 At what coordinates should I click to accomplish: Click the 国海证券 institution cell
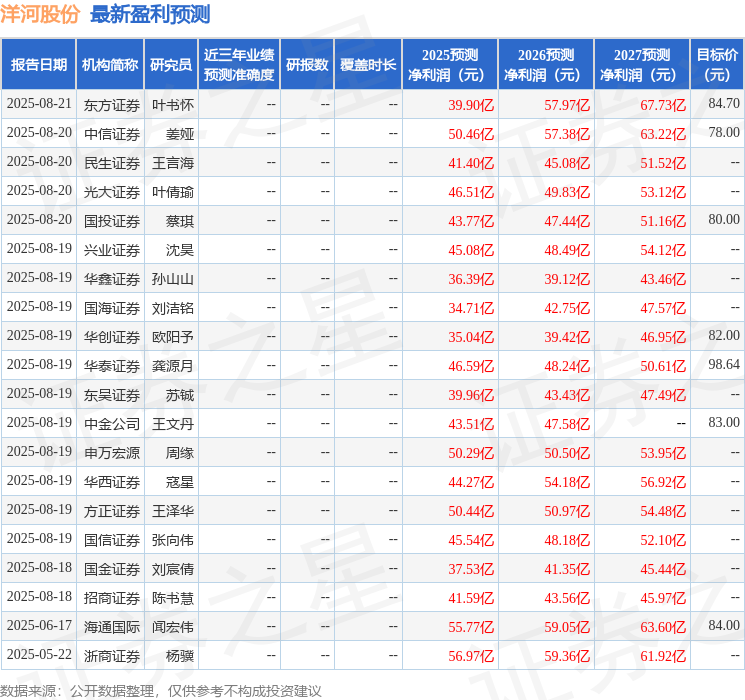point(112,308)
